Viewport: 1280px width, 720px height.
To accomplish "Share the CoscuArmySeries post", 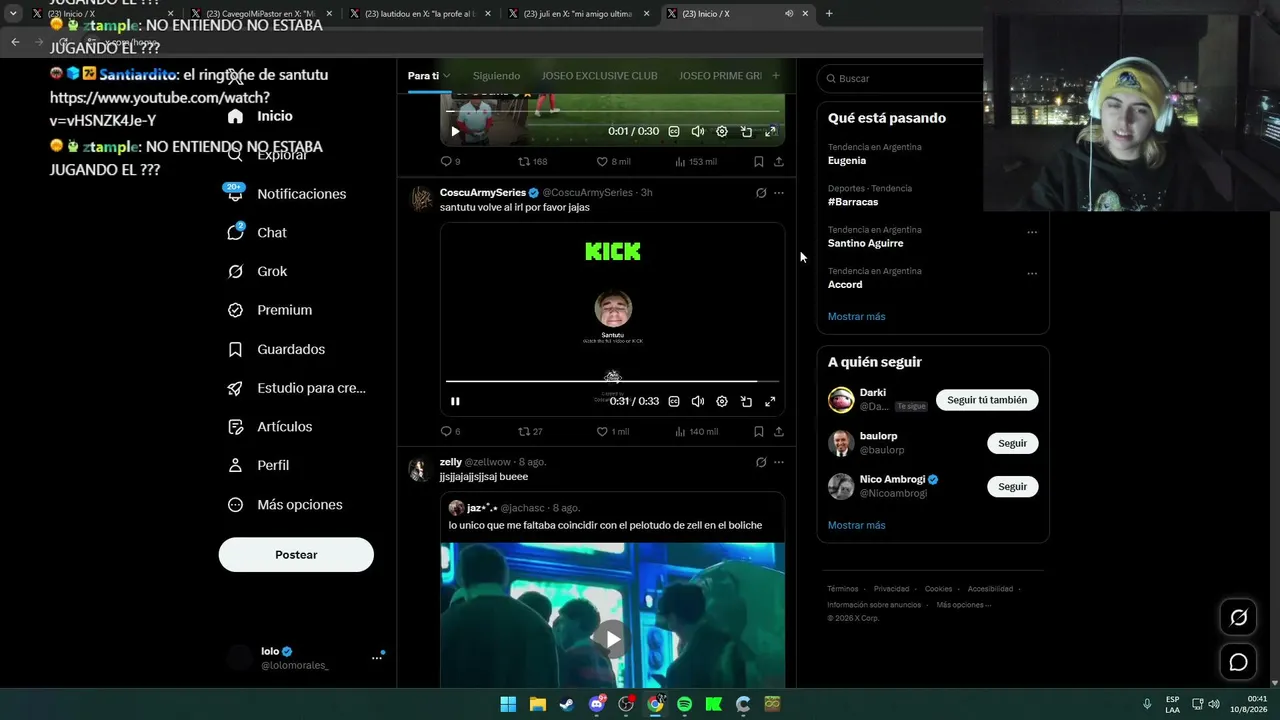I will click(x=779, y=432).
